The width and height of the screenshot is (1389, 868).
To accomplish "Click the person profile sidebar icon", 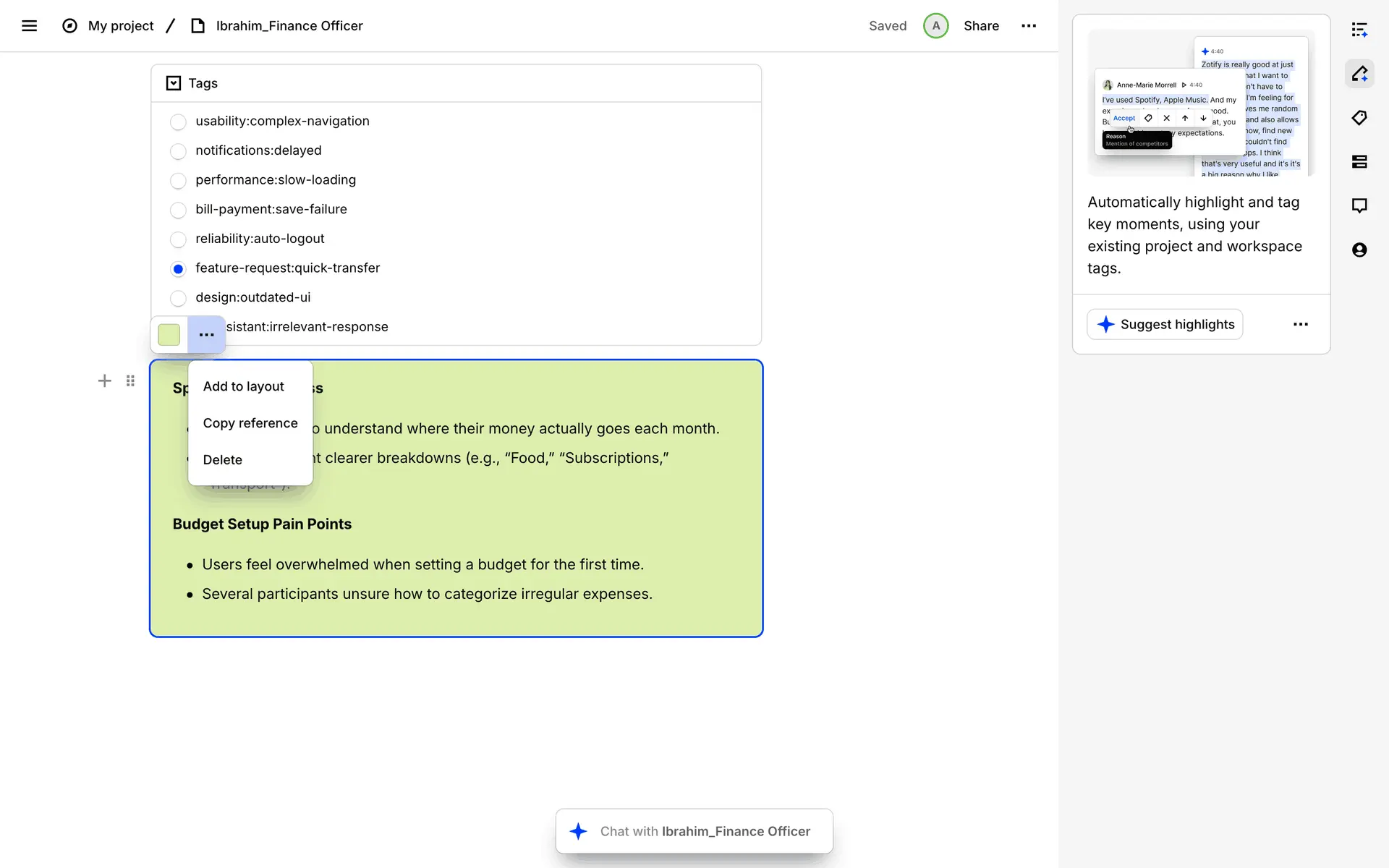I will click(x=1359, y=250).
